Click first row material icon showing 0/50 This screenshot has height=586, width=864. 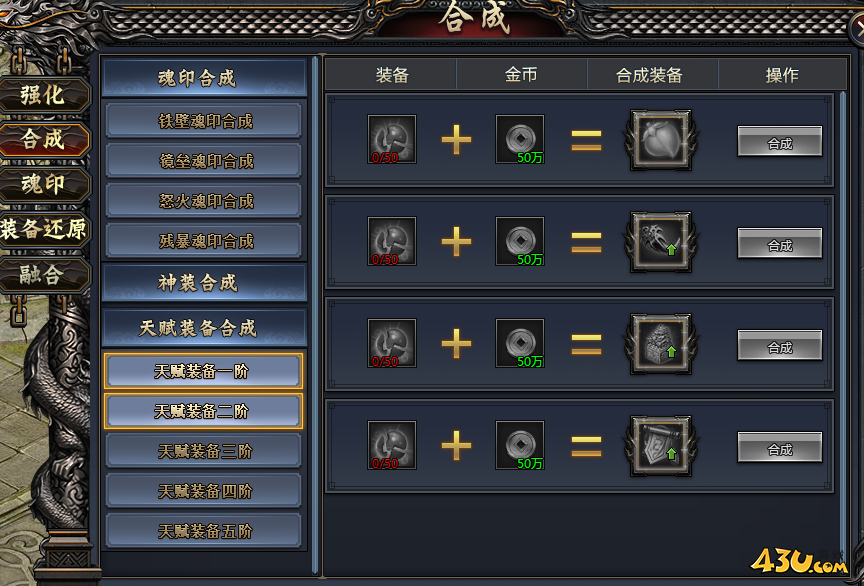(x=392, y=139)
